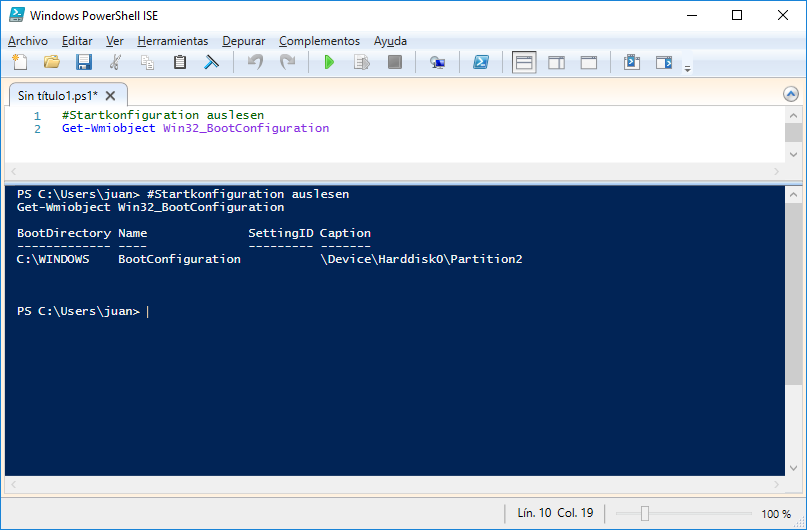Viewport: 807px width, 530px height.
Task: Click the zoom slider thumb
Action: tap(644, 513)
